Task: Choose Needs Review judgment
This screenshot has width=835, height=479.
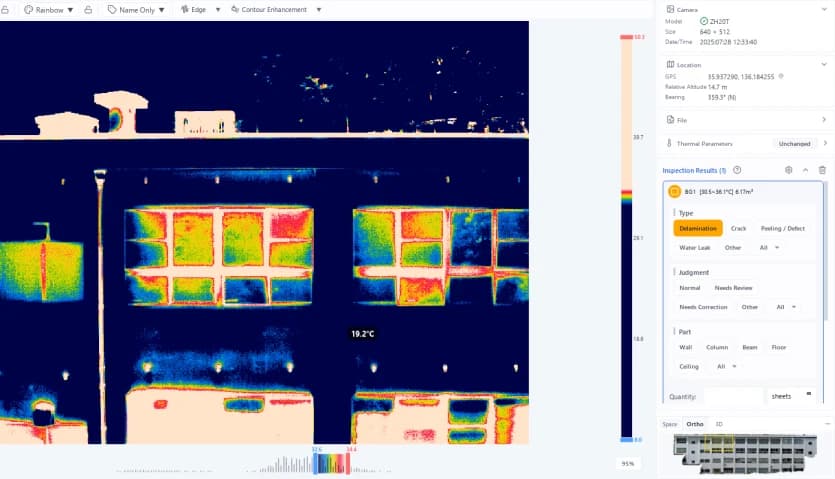Action: [x=733, y=288]
